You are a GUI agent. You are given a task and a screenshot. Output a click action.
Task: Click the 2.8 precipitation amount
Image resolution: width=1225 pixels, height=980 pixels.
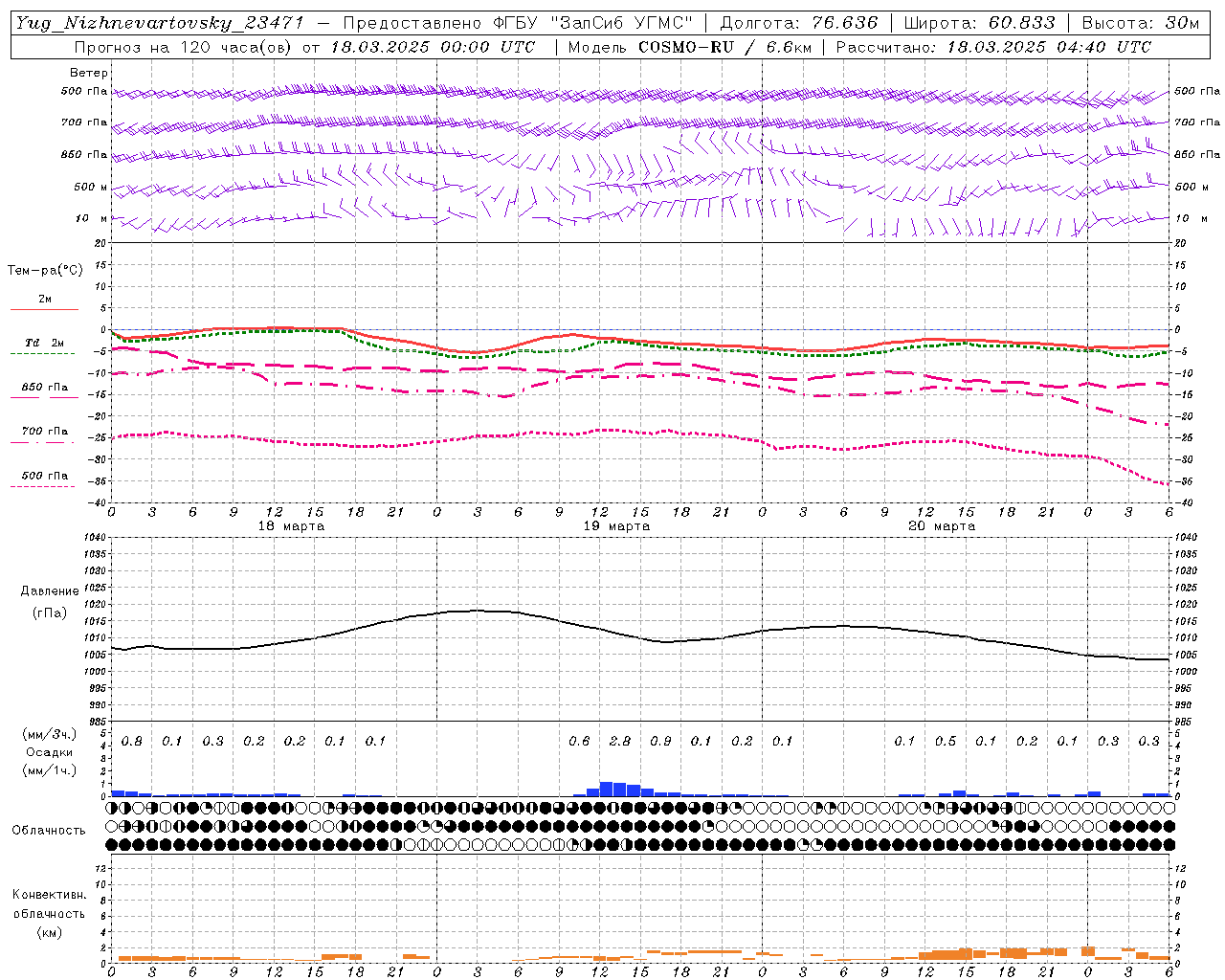click(x=620, y=741)
